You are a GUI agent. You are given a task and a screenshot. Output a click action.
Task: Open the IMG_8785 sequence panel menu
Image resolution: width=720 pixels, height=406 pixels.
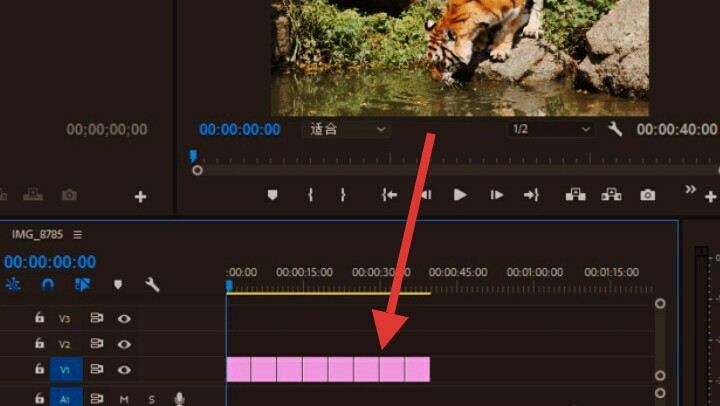pos(77,235)
